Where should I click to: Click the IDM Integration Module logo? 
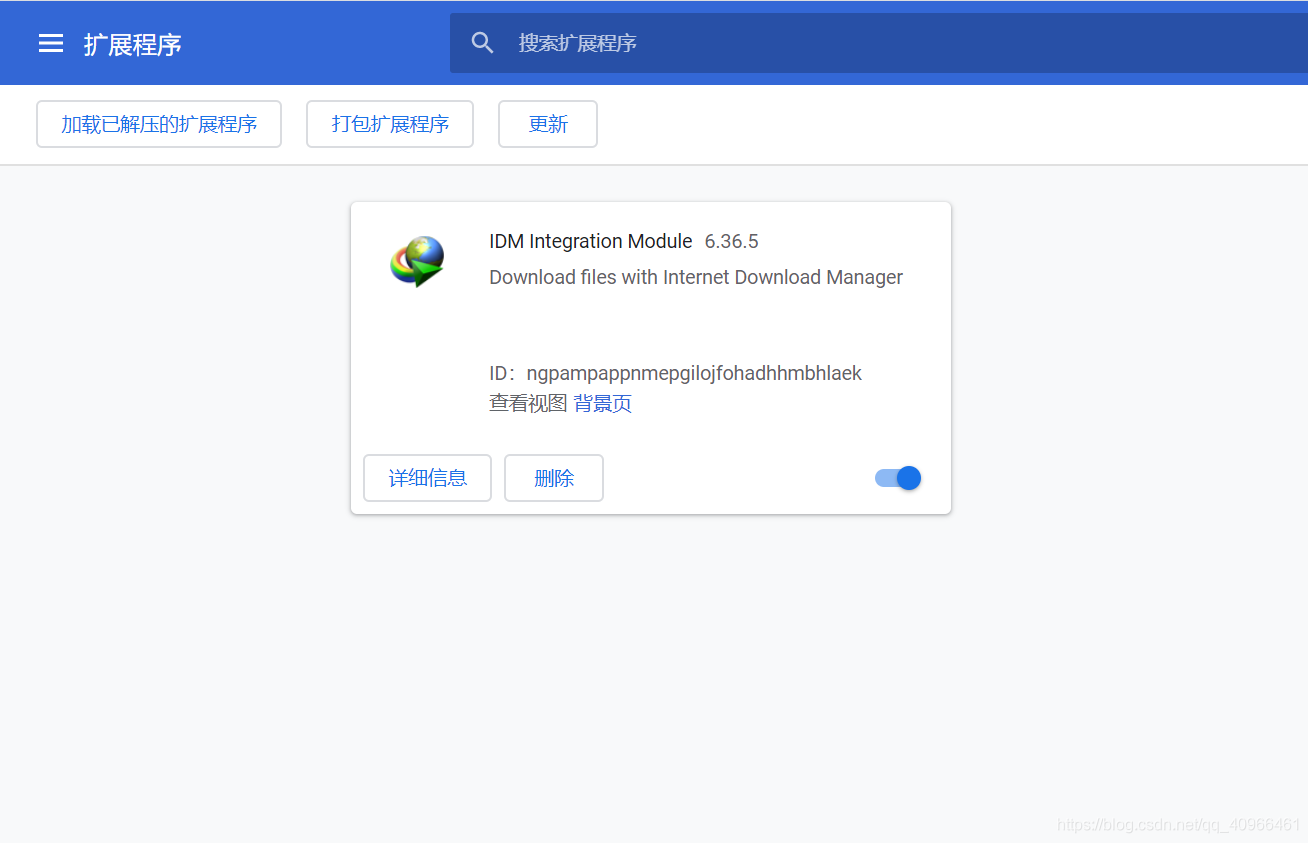pos(417,261)
